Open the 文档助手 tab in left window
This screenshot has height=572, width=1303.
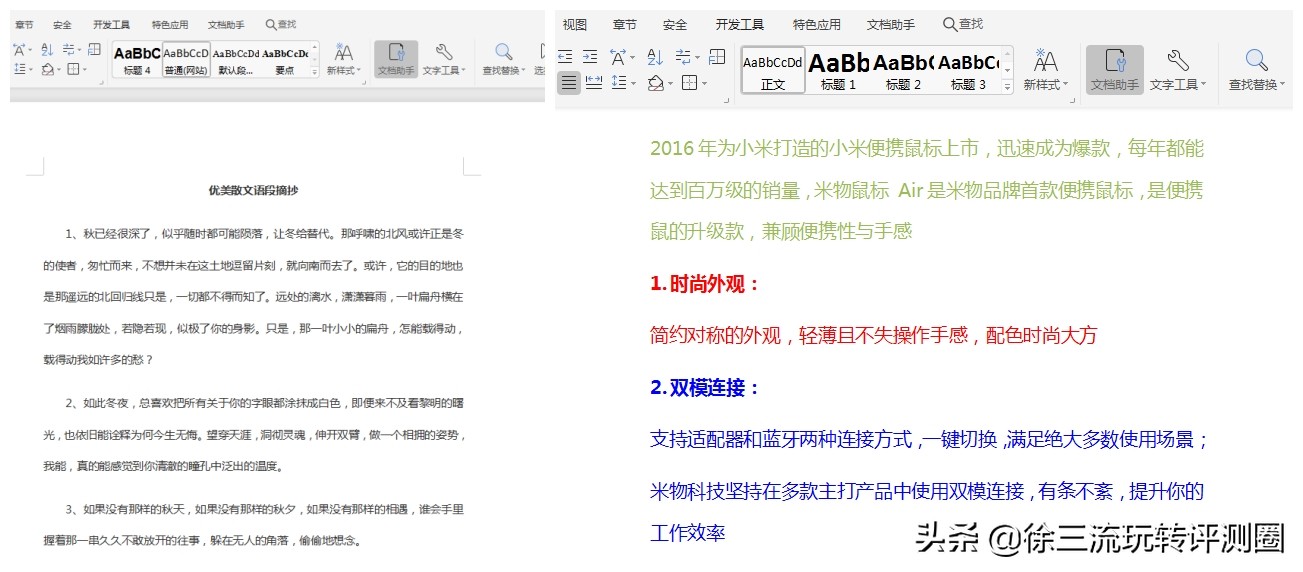coord(226,25)
